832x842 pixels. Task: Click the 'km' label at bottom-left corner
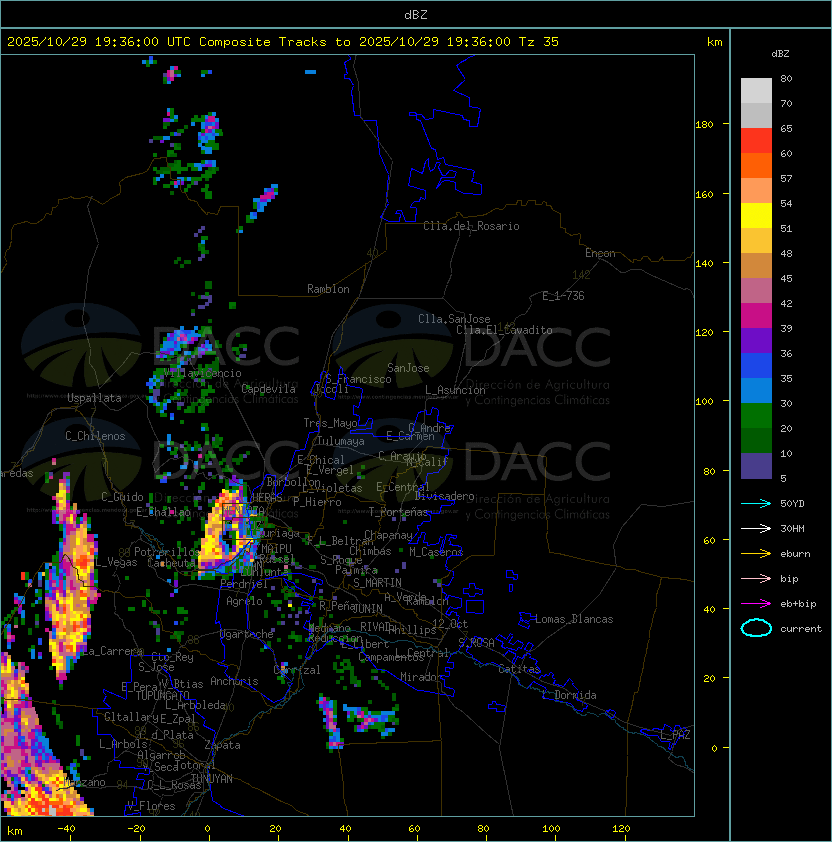(x=15, y=831)
